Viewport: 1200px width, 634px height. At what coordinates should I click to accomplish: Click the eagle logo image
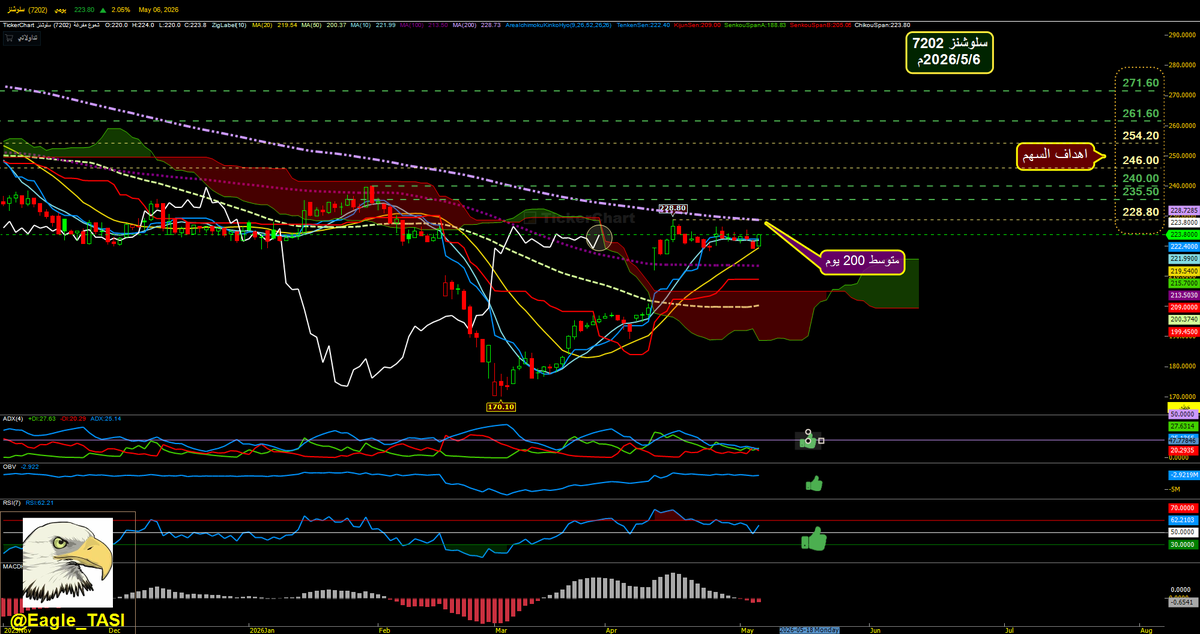point(68,563)
